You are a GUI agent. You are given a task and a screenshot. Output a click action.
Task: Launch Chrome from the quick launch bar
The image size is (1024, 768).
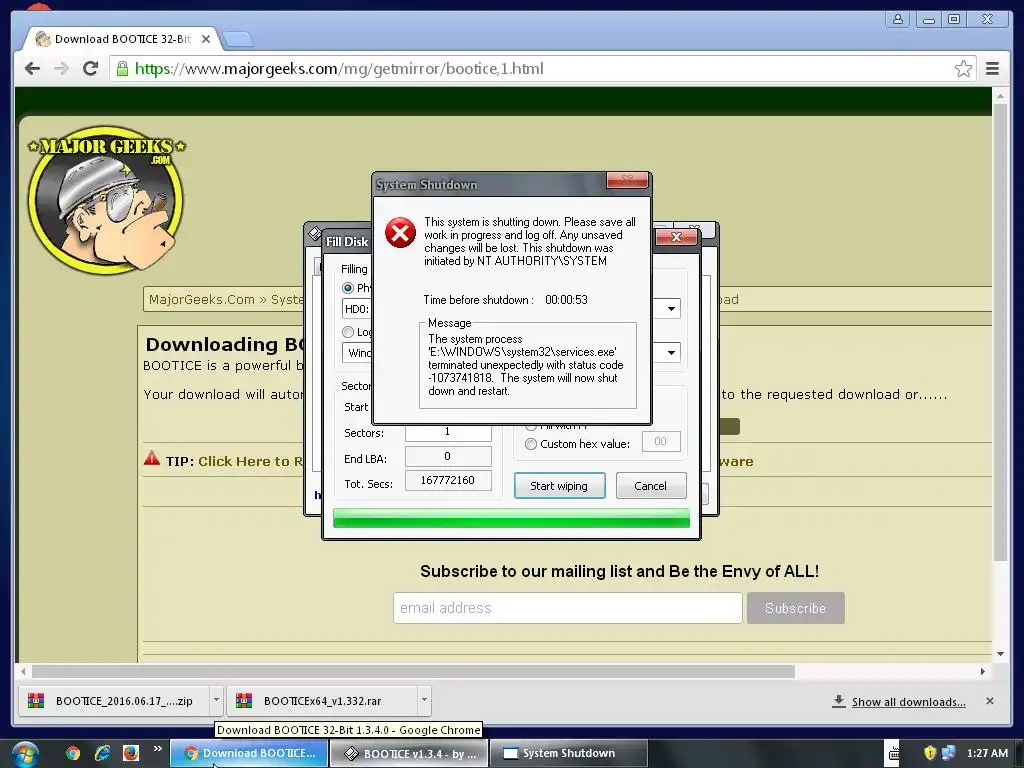pyautogui.click(x=73, y=753)
